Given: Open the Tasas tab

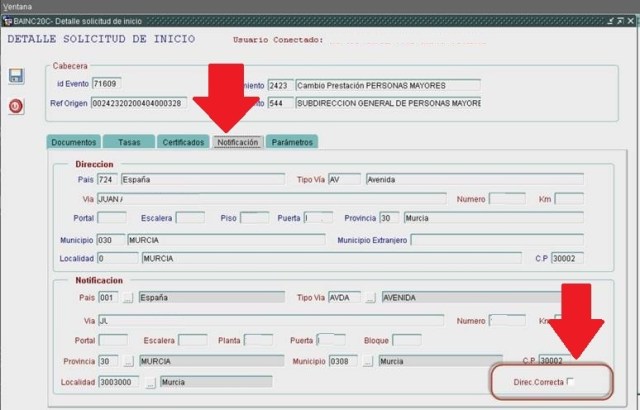Looking at the screenshot, I should tap(129, 142).
